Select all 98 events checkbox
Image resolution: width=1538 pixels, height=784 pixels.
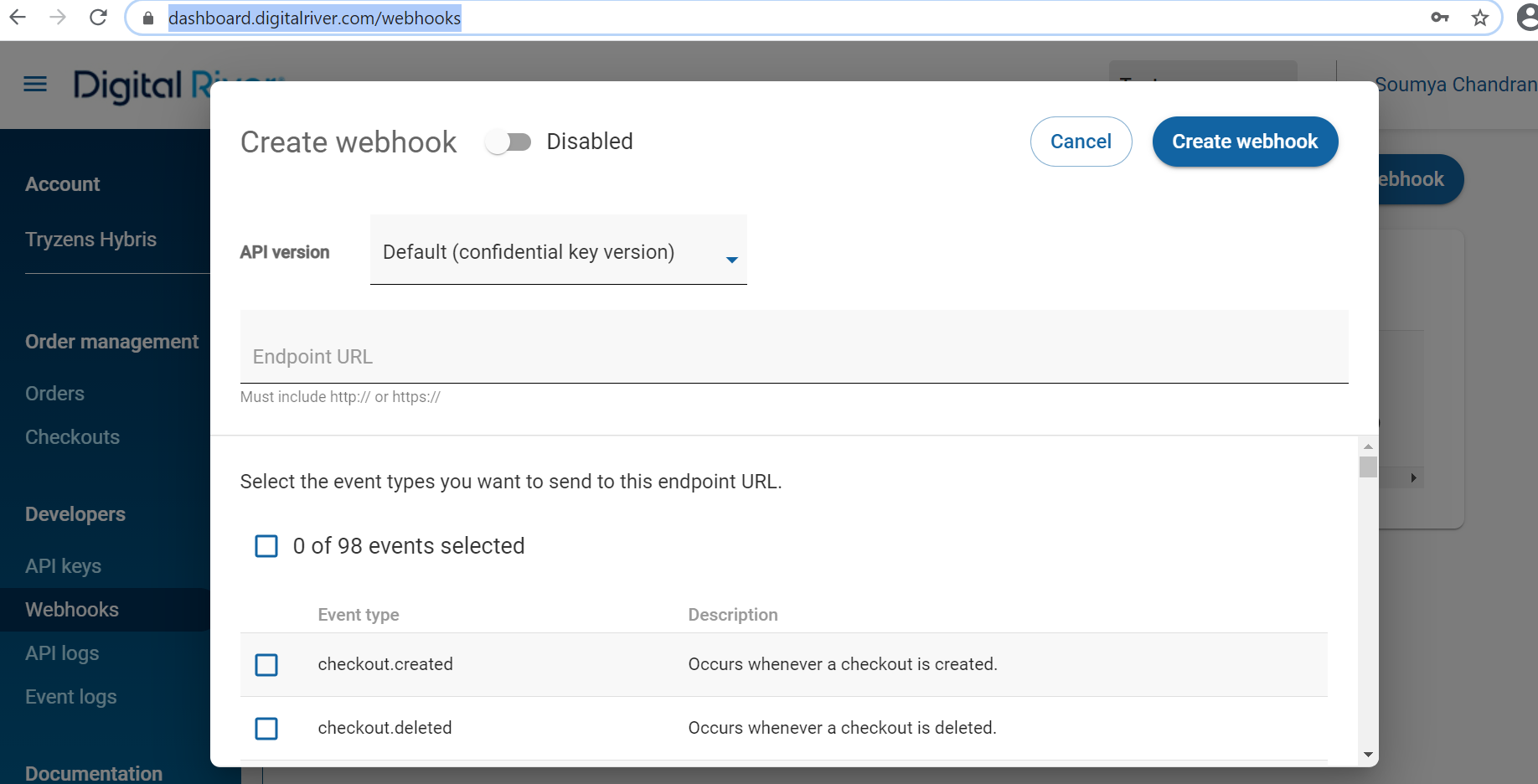pos(266,546)
